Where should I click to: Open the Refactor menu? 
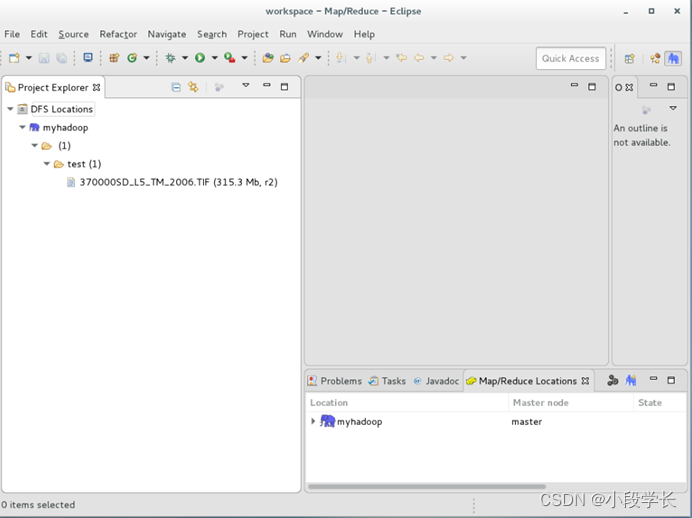pos(118,34)
